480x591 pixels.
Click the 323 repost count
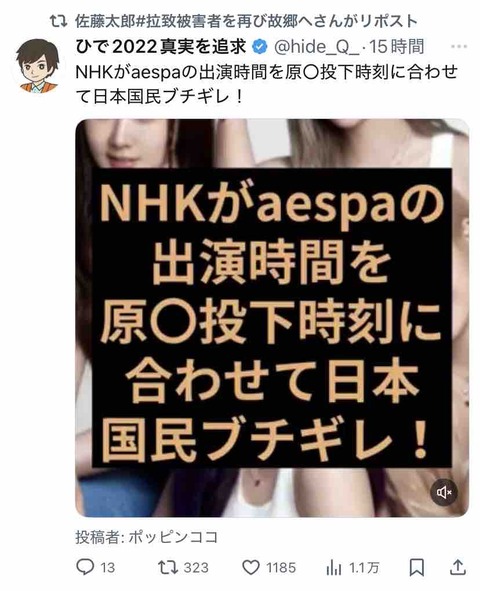pos(196,567)
